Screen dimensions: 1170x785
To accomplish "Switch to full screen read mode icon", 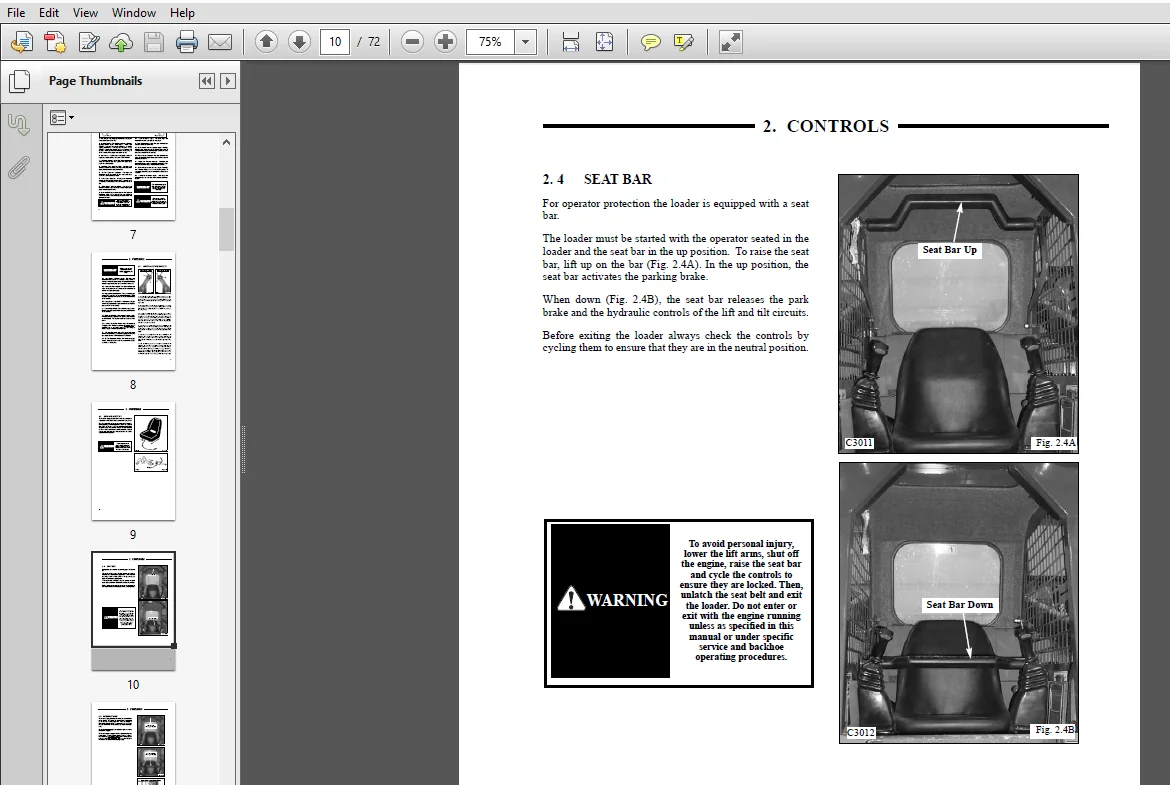I will pos(731,42).
